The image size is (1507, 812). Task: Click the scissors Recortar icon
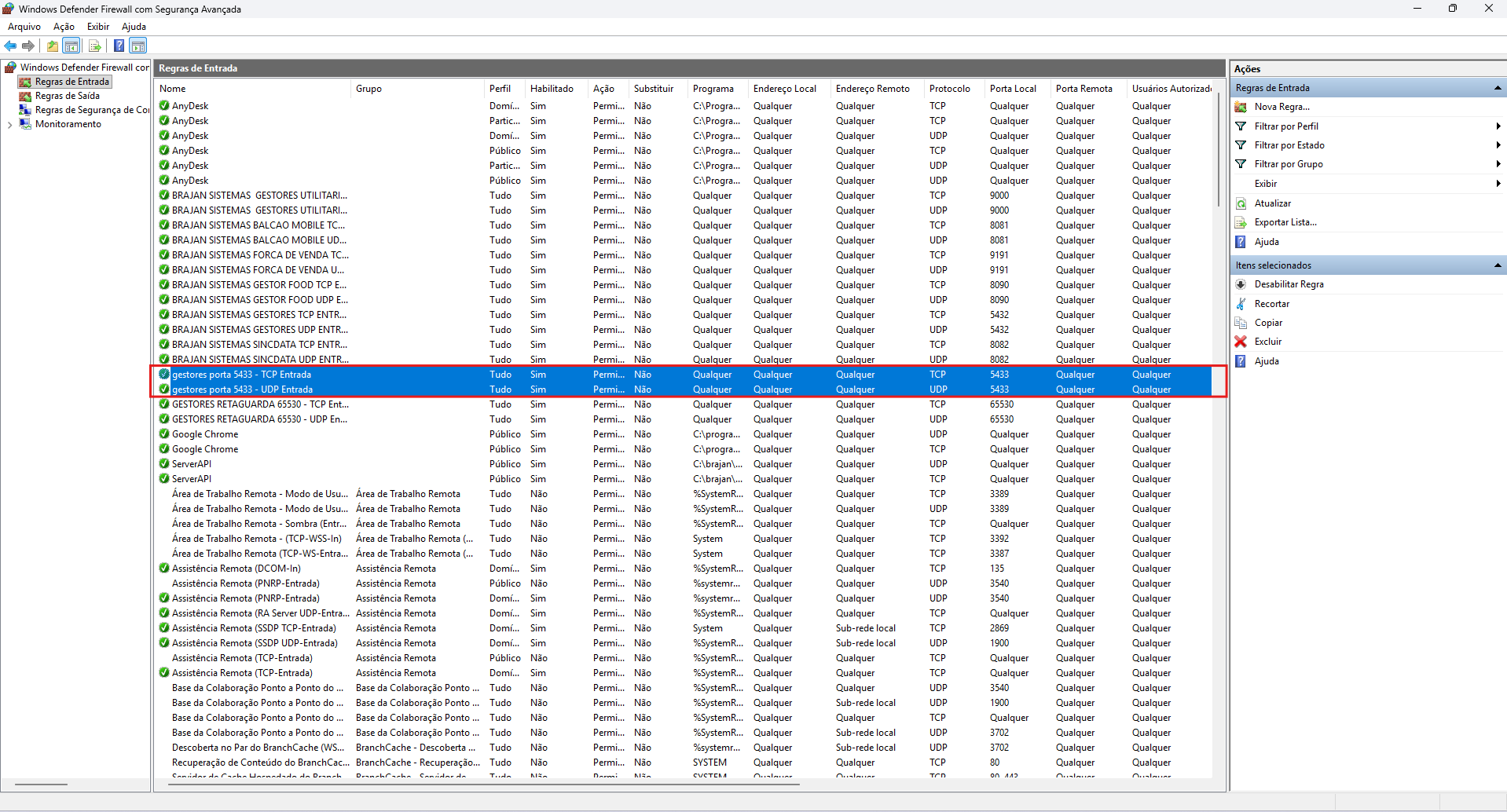coord(1241,304)
